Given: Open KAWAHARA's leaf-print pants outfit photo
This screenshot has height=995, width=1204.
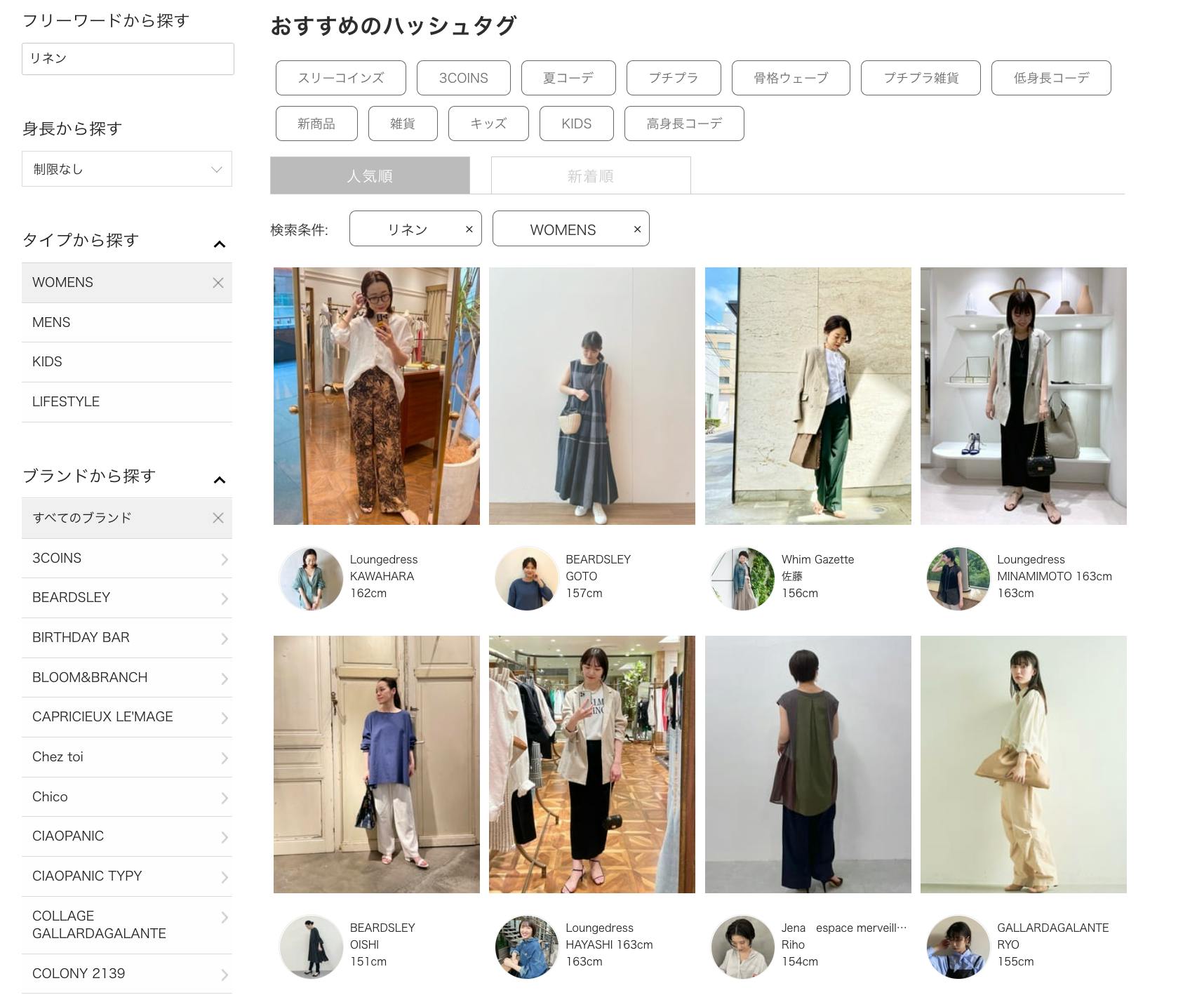Looking at the screenshot, I should pos(377,396).
